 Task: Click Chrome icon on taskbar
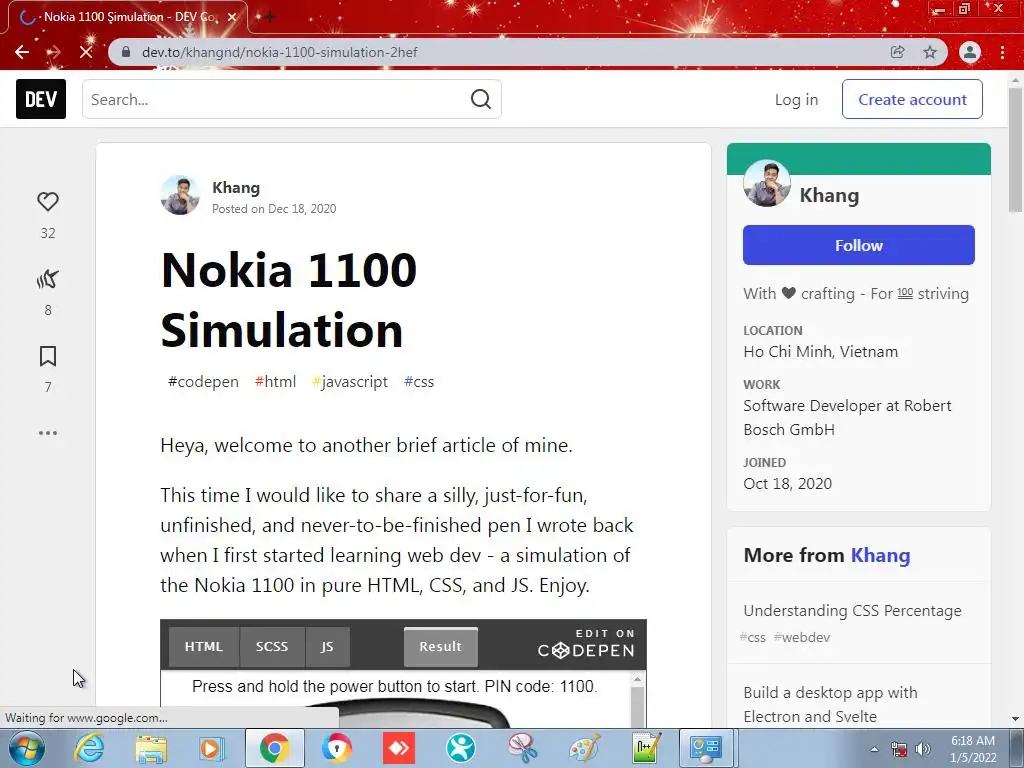pyautogui.click(x=274, y=748)
